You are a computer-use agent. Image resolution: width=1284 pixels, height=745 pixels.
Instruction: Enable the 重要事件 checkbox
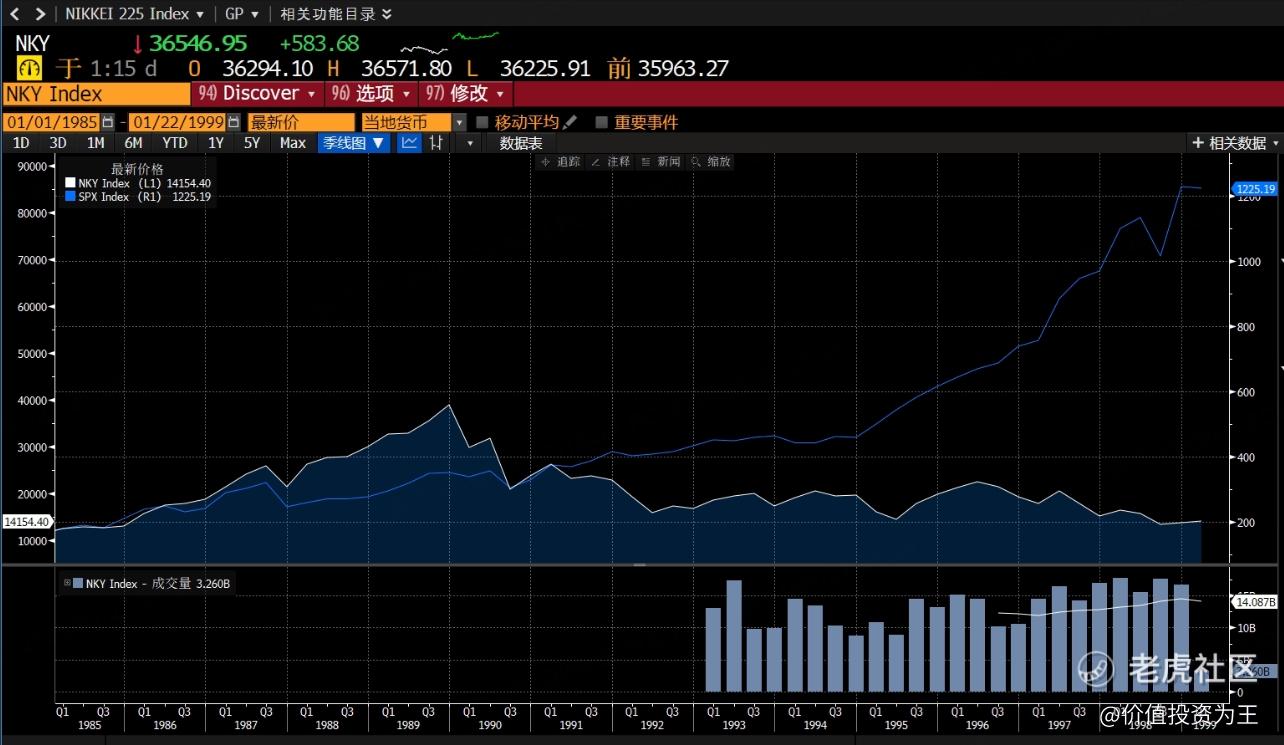tap(601, 122)
